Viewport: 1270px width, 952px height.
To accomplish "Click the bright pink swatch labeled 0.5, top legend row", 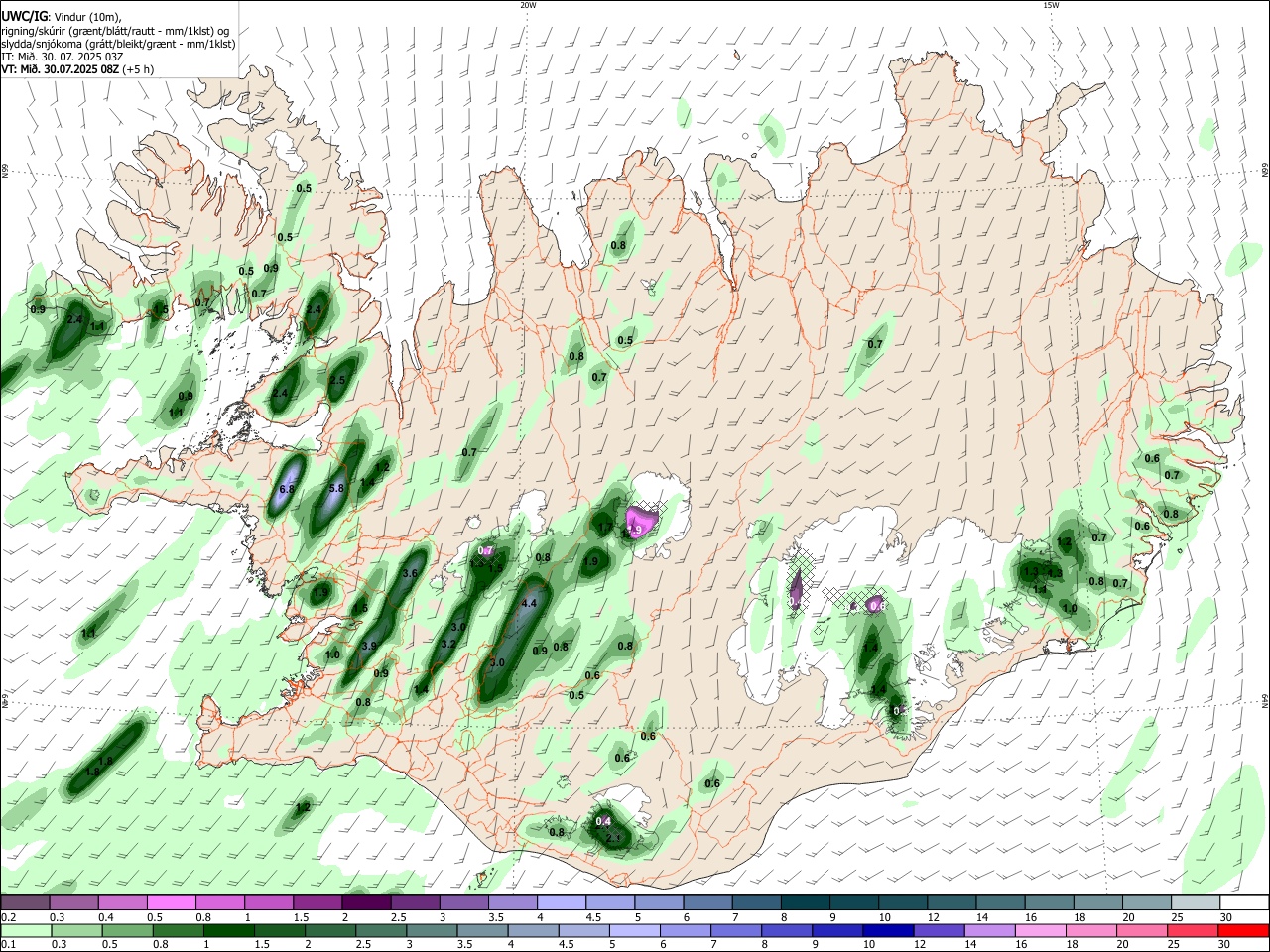I will click(x=171, y=903).
